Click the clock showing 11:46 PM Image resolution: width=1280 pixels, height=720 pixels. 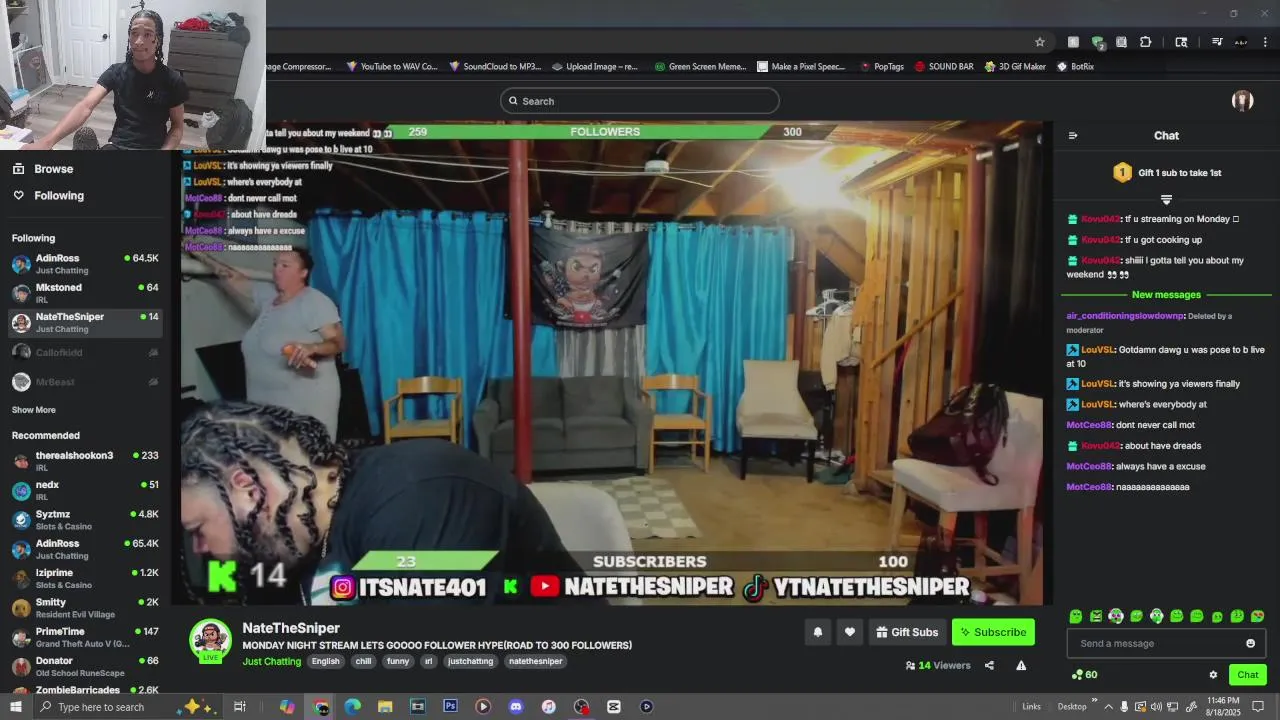[1224, 707]
